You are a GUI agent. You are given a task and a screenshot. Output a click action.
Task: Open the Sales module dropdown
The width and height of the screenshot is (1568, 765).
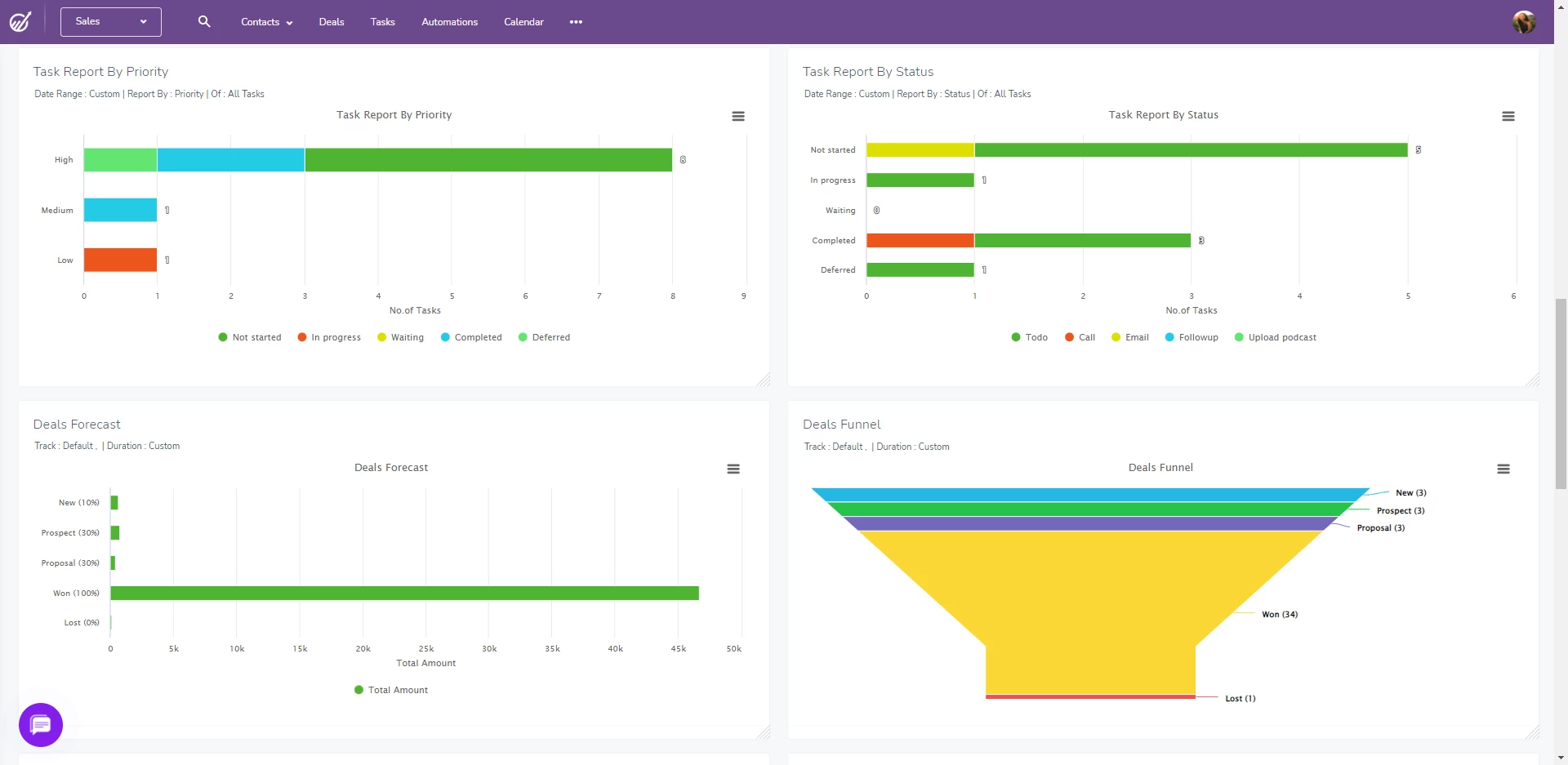[111, 22]
